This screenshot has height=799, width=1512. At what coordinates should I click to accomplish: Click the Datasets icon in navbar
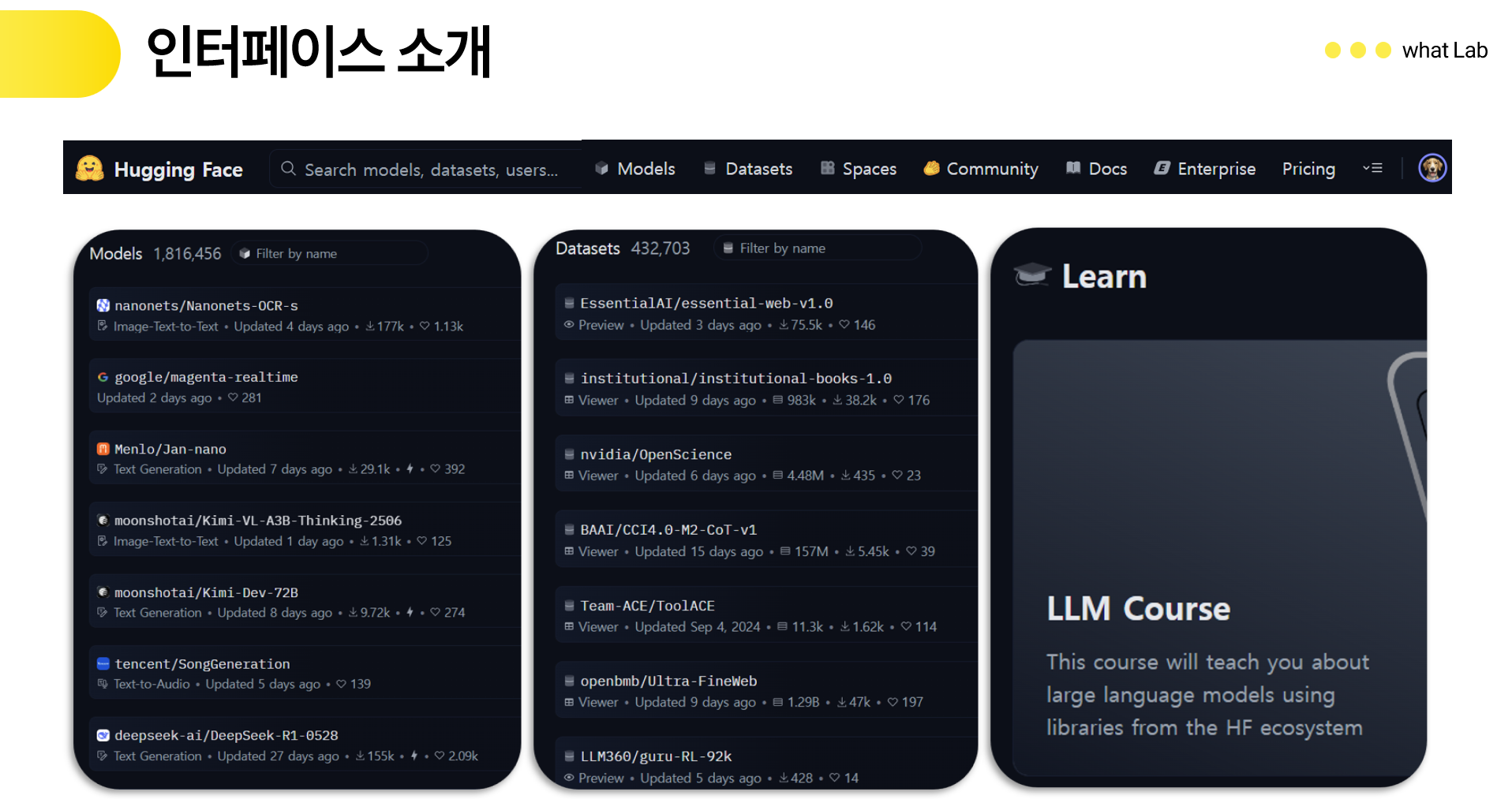coord(709,168)
